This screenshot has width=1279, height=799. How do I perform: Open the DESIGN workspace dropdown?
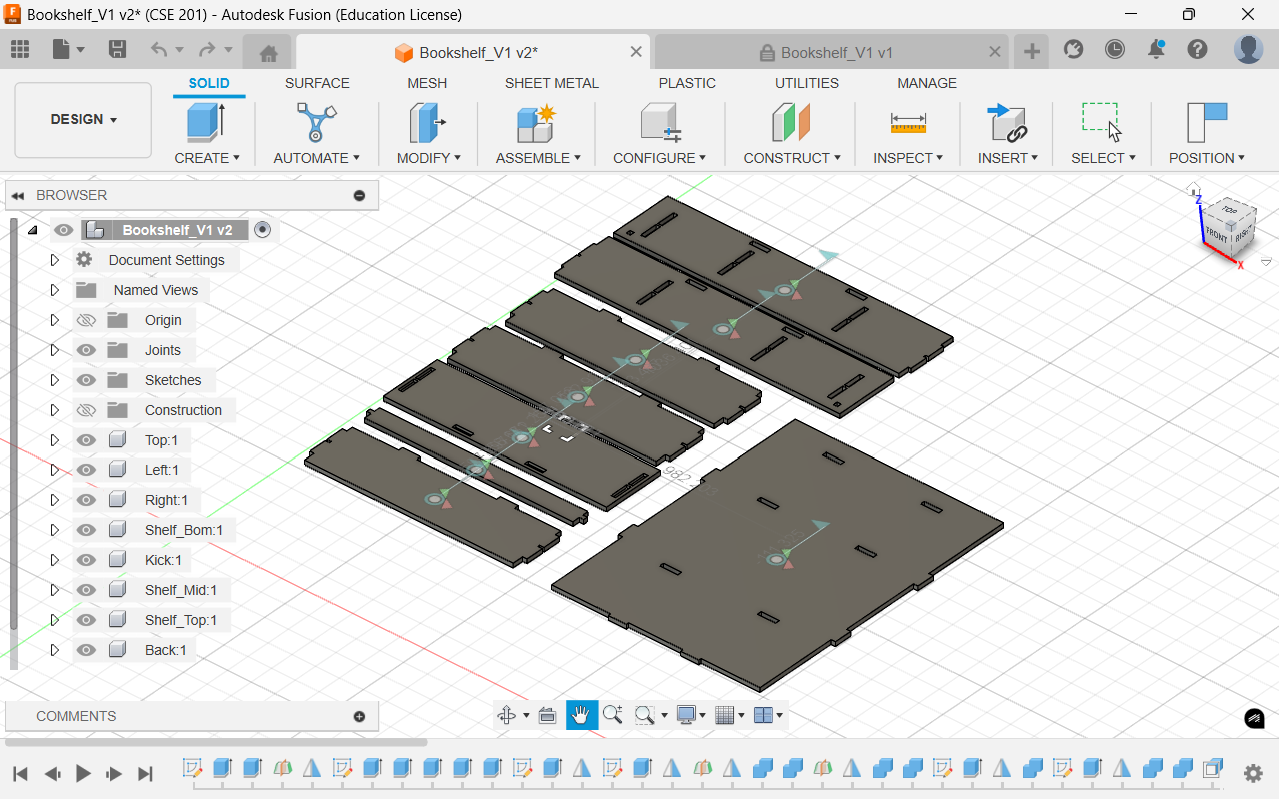point(83,120)
